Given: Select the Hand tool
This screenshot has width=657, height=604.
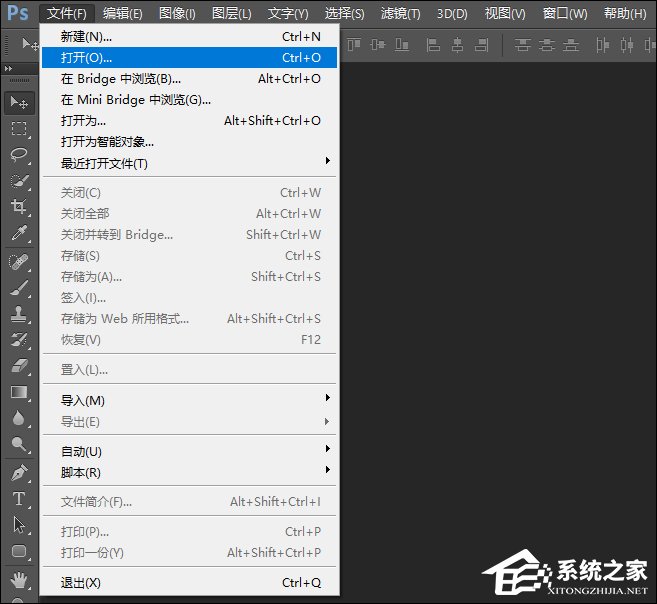Looking at the screenshot, I should pyautogui.click(x=19, y=579).
